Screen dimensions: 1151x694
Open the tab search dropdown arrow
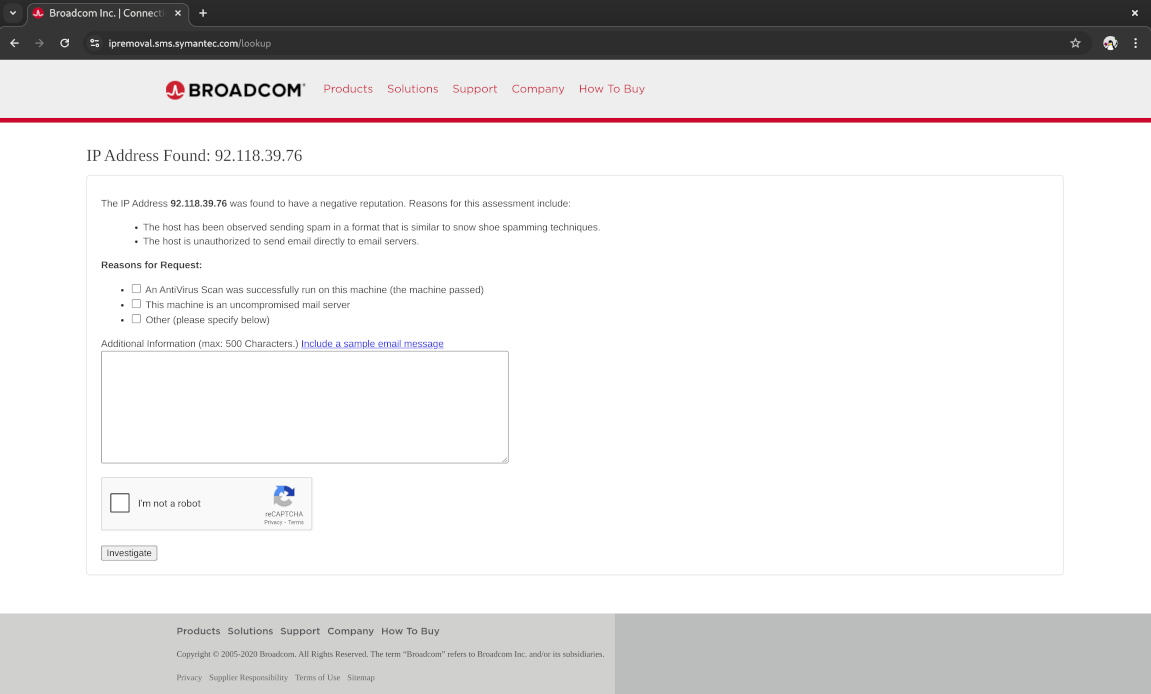point(12,13)
